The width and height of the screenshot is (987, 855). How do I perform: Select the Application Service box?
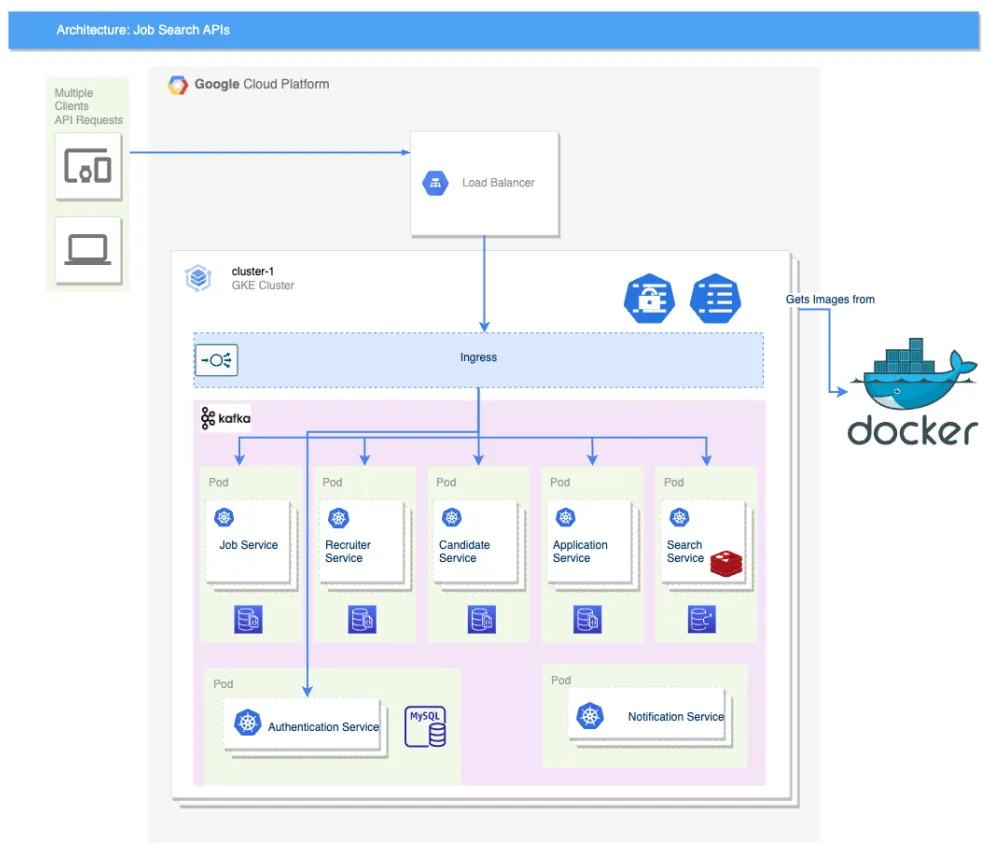coord(589,544)
